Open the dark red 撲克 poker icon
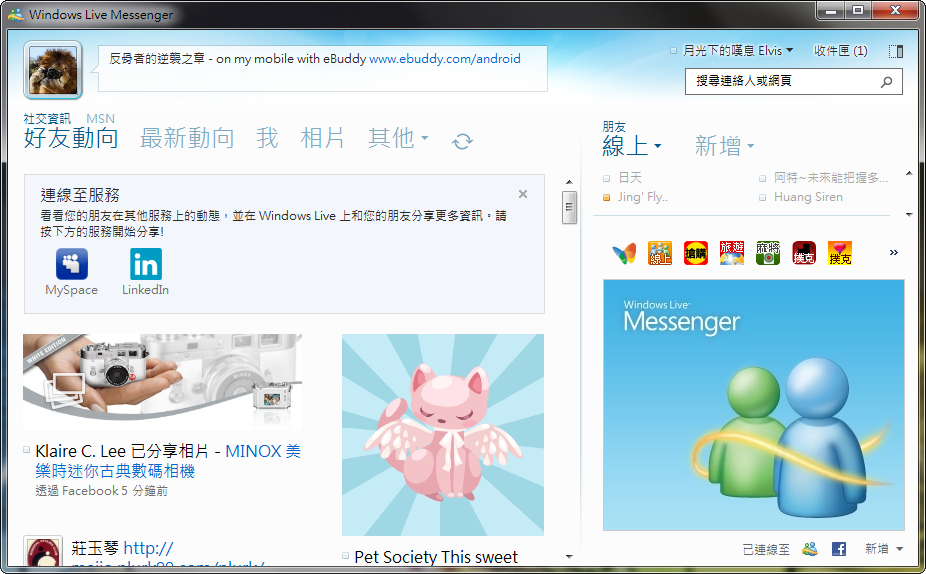The image size is (926, 574). (x=804, y=253)
